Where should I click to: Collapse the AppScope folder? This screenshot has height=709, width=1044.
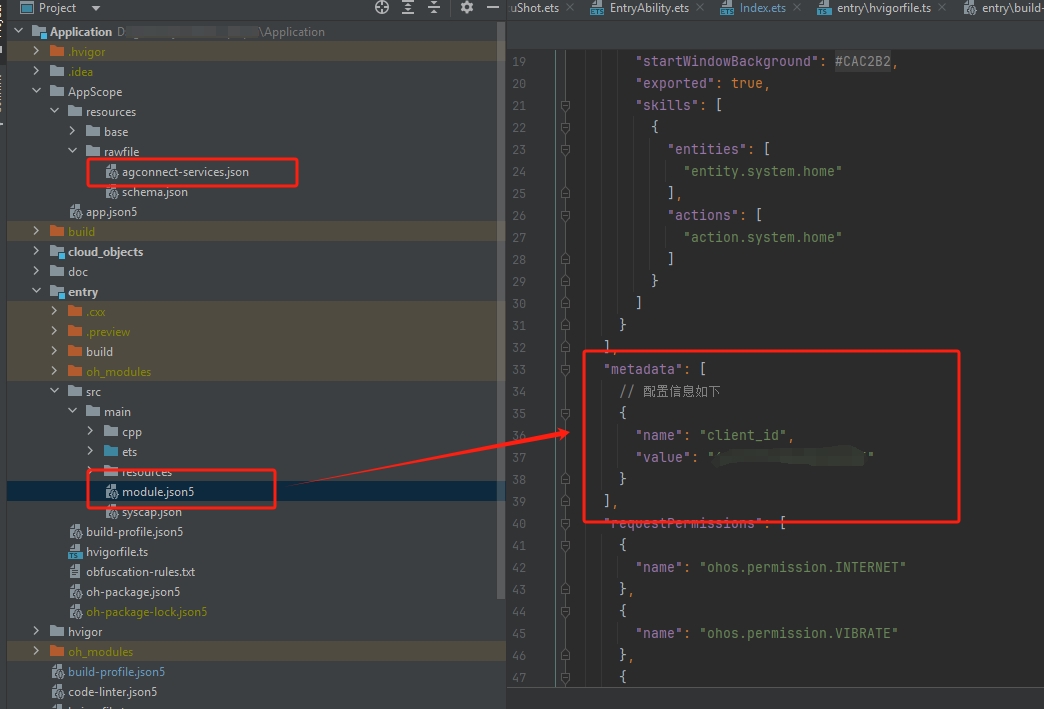37,91
